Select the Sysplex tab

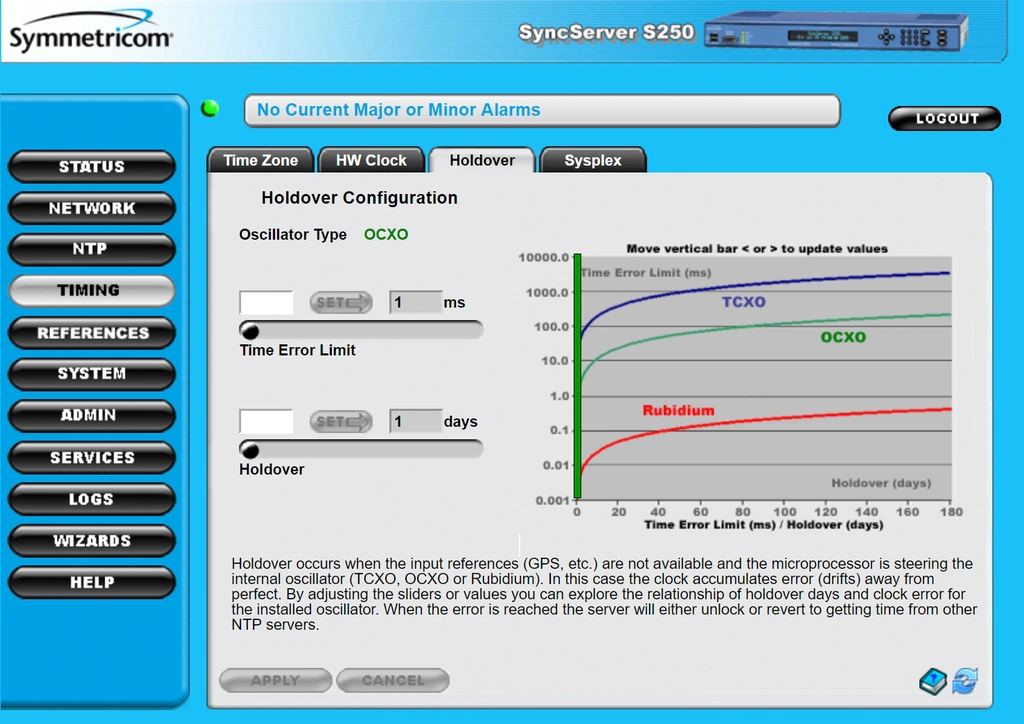pyautogui.click(x=593, y=160)
